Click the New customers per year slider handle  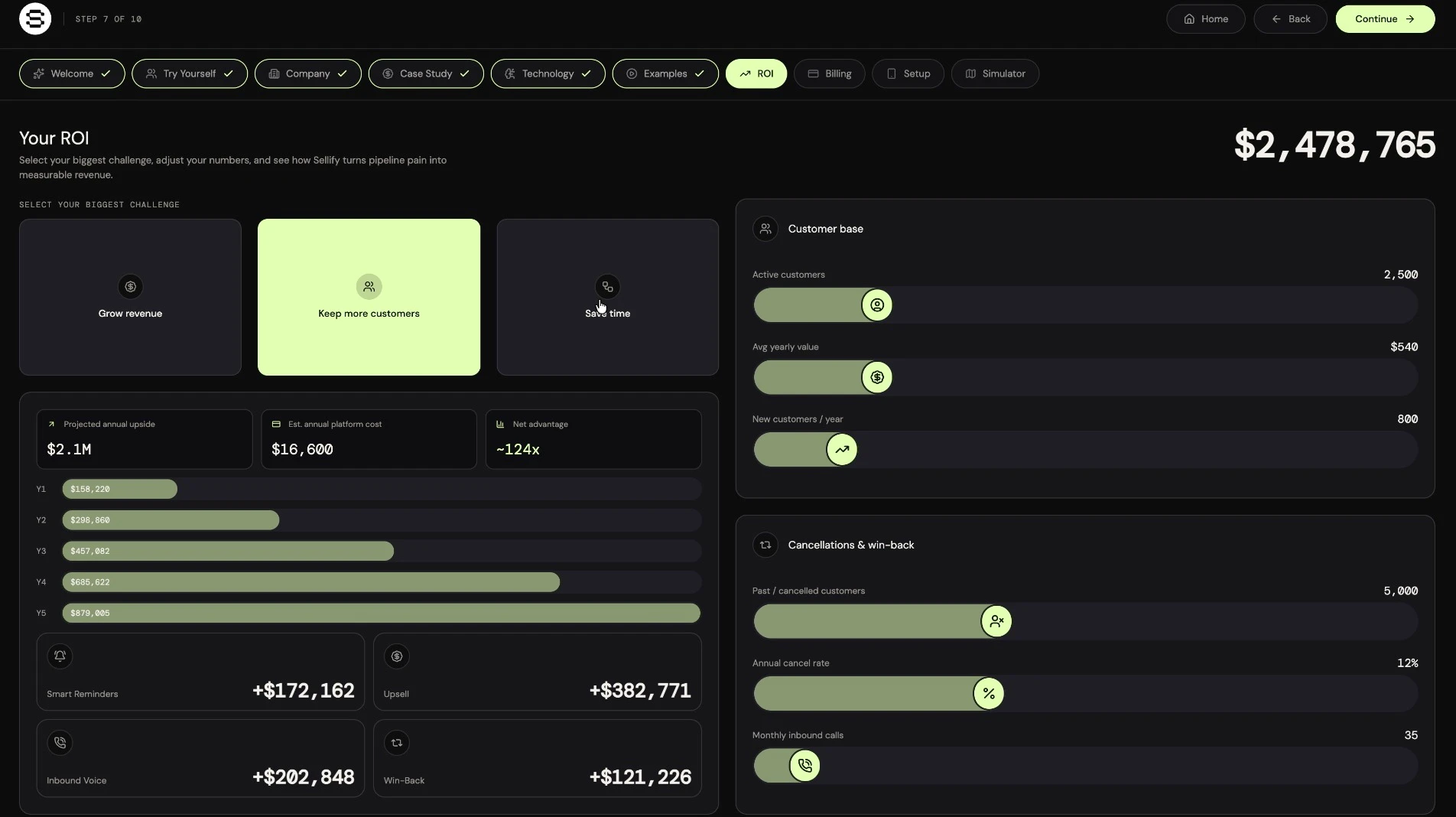coord(842,450)
